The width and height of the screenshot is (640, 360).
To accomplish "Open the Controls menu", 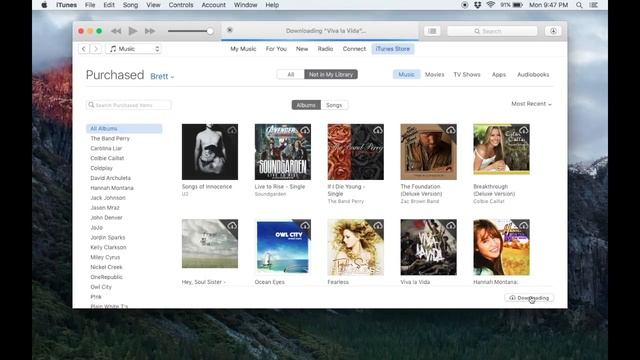I will point(181,5).
